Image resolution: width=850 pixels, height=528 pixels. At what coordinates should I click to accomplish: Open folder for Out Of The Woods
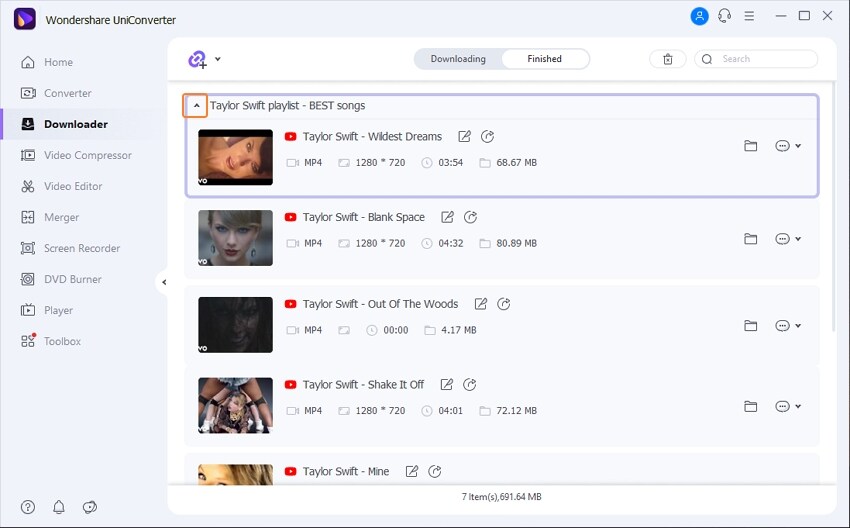(750, 326)
